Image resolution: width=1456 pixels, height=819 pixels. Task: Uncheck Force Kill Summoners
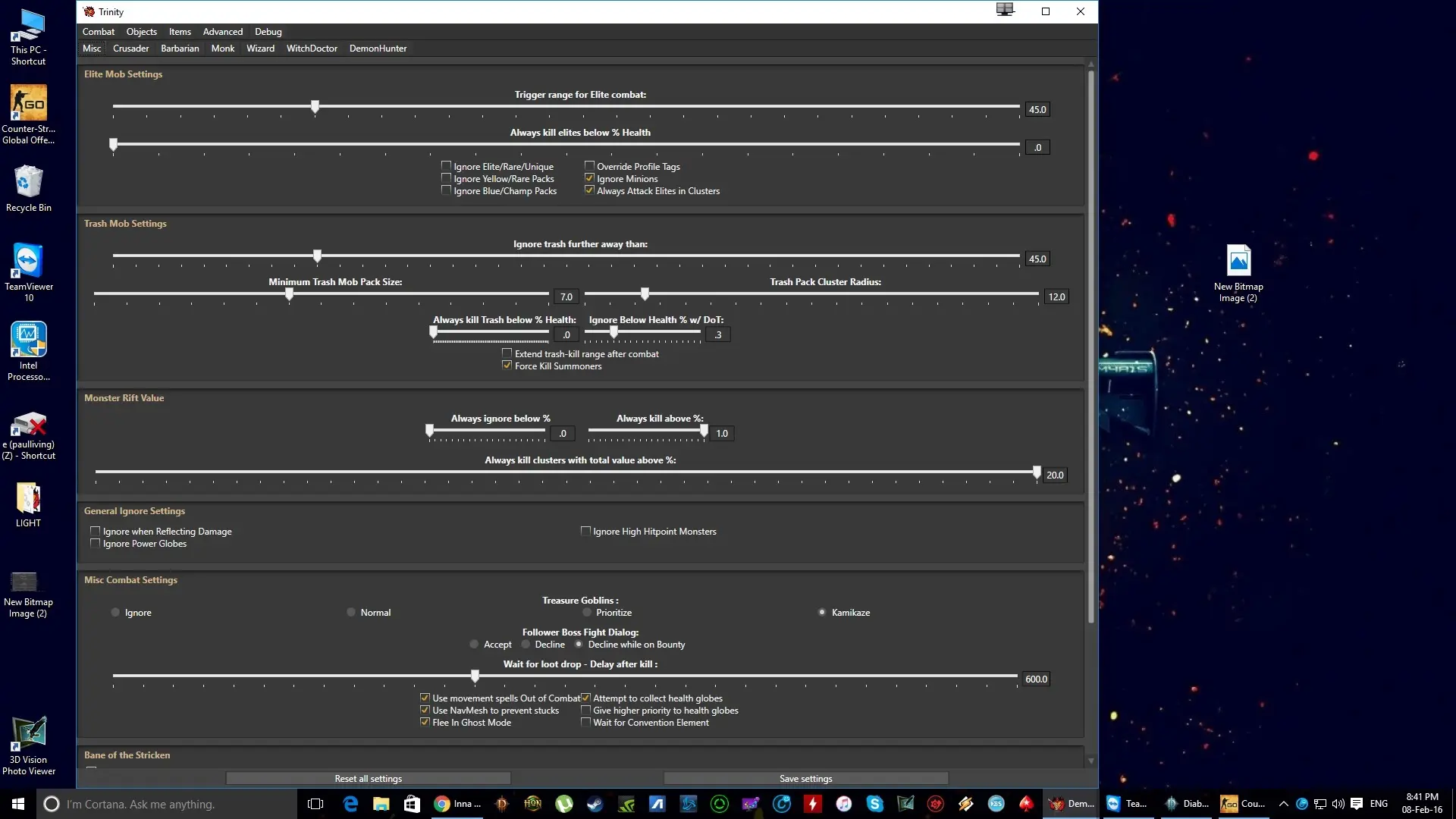point(507,366)
